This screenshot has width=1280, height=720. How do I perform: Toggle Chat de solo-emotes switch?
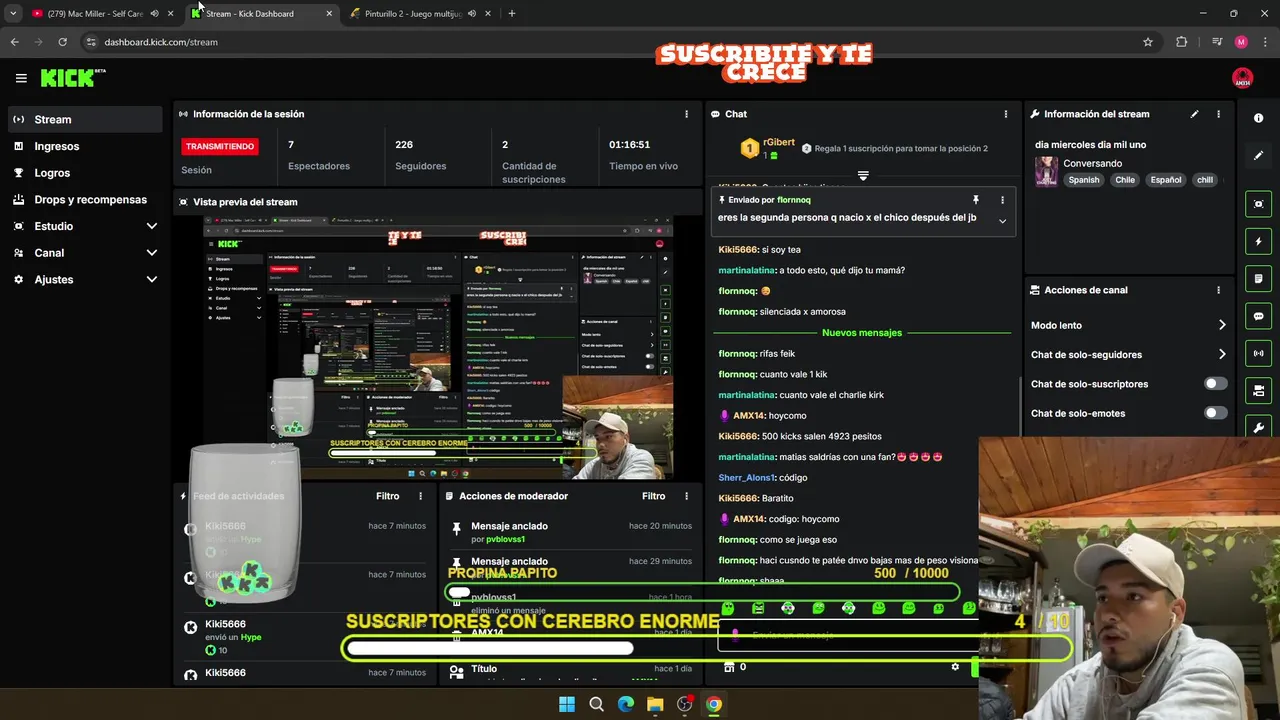coord(1215,413)
